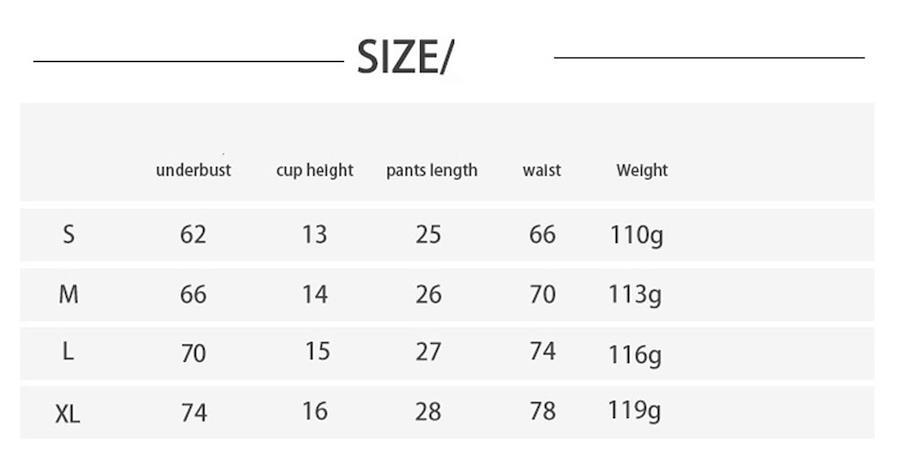The image size is (900, 450).
Task: Click the L size row label
Action: [x=68, y=352]
